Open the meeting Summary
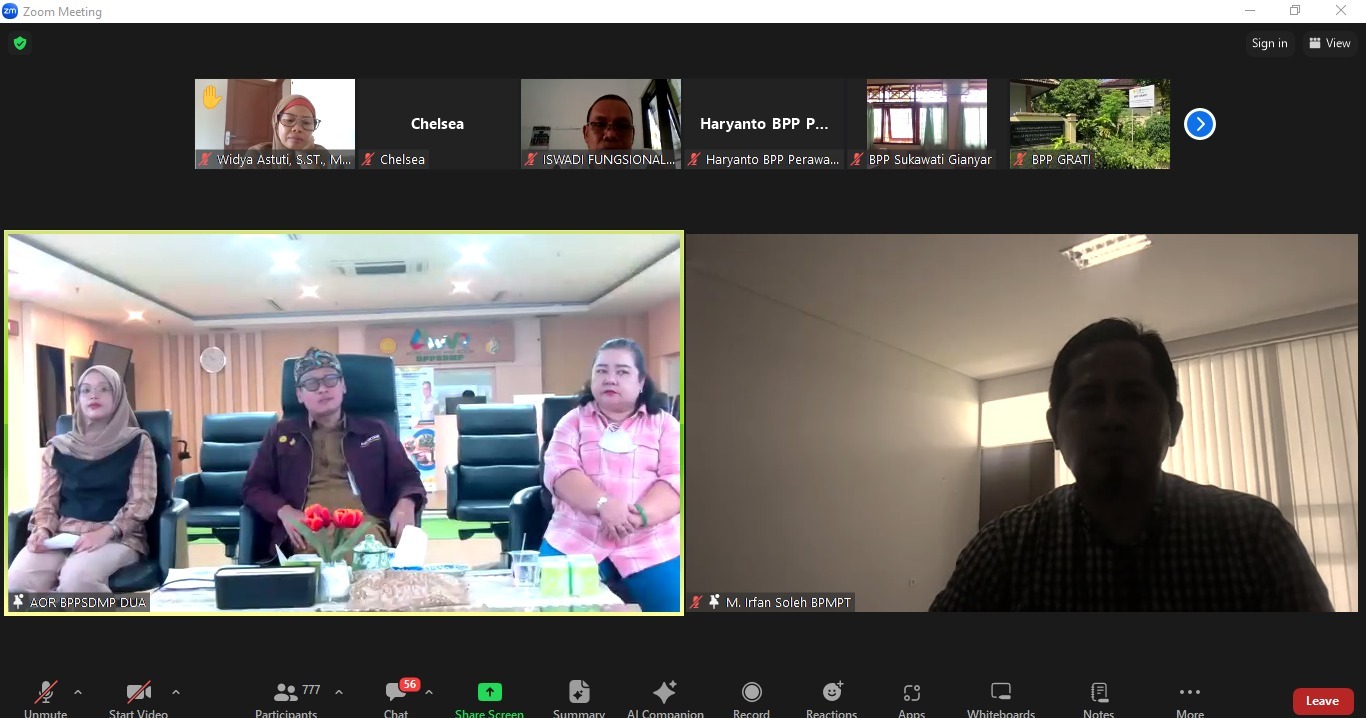The width and height of the screenshot is (1366, 718). click(x=579, y=697)
